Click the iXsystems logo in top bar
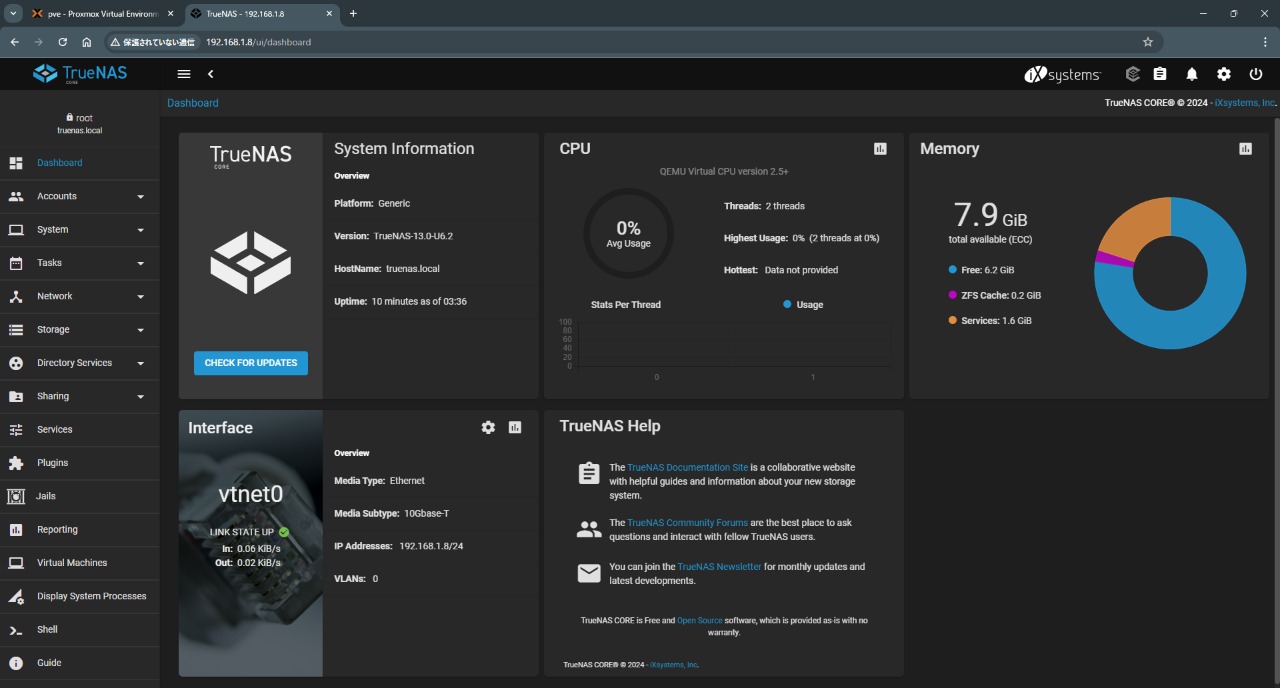This screenshot has width=1280, height=688. coord(1062,74)
